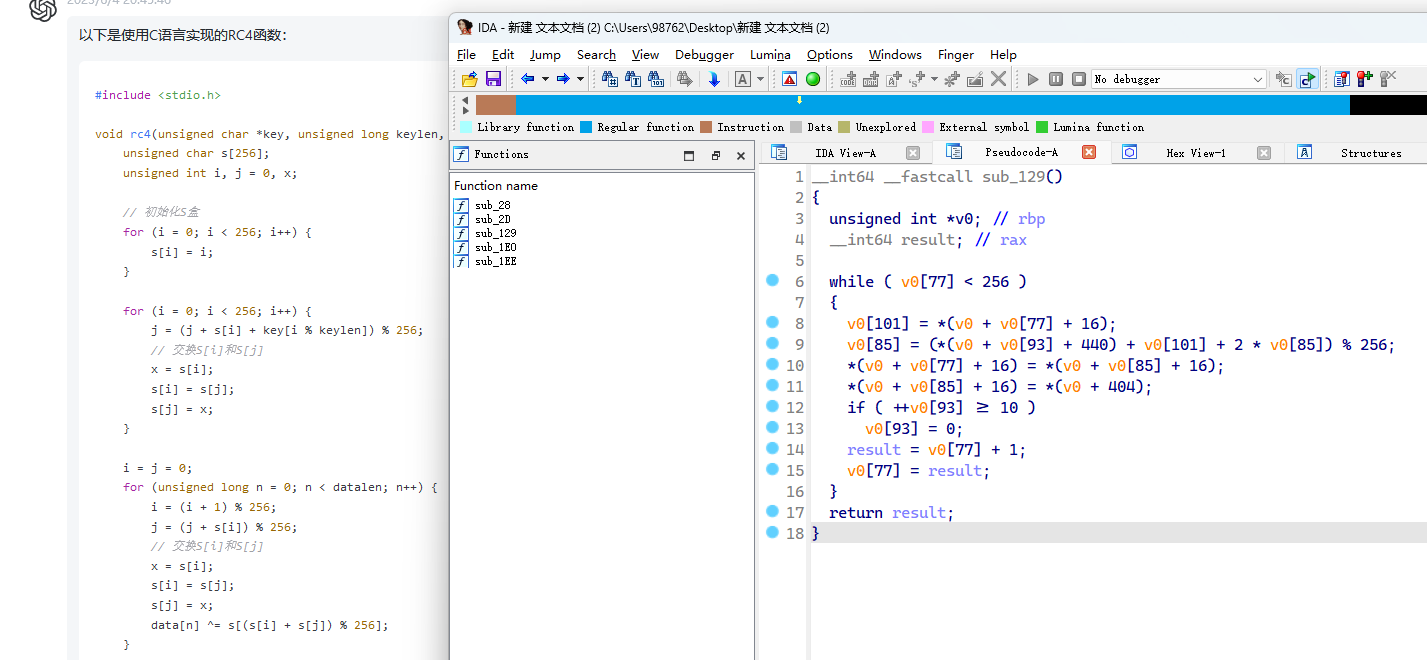Click the green circle toolbar icon
Viewport: 1427px width, 660px height.
[x=813, y=79]
